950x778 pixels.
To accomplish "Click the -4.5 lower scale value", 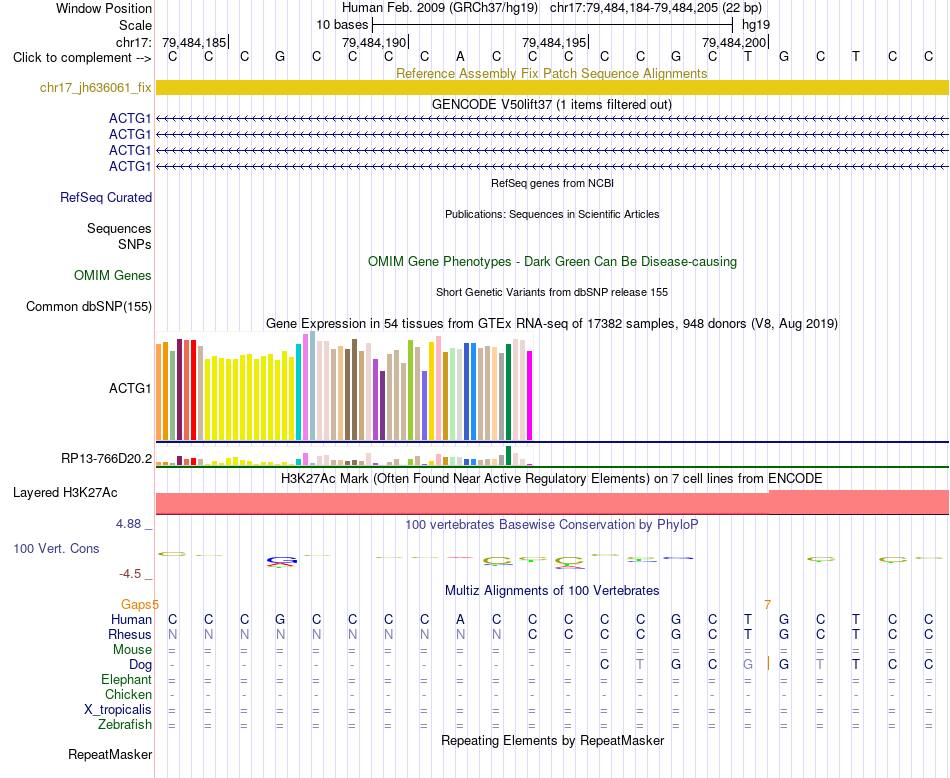I will point(130,573).
